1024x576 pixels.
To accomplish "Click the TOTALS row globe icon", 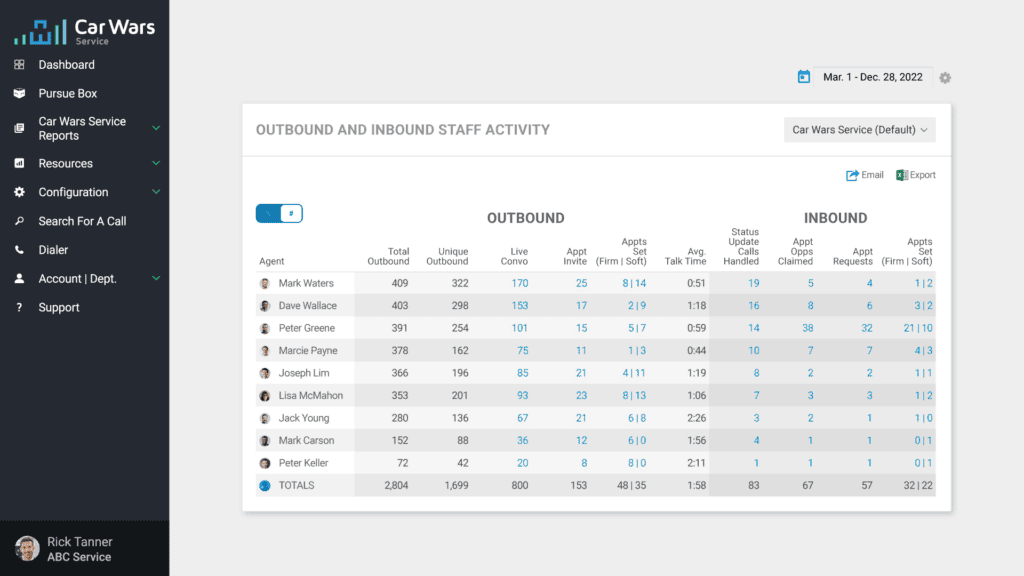I will click(x=264, y=485).
